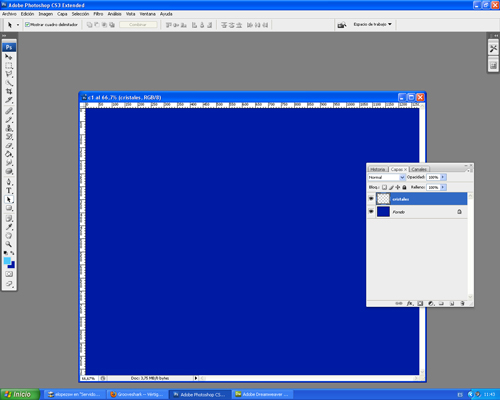The image size is (500, 400).
Task: Hide the cristales layer visibility eye
Action: tap(371, 199)
